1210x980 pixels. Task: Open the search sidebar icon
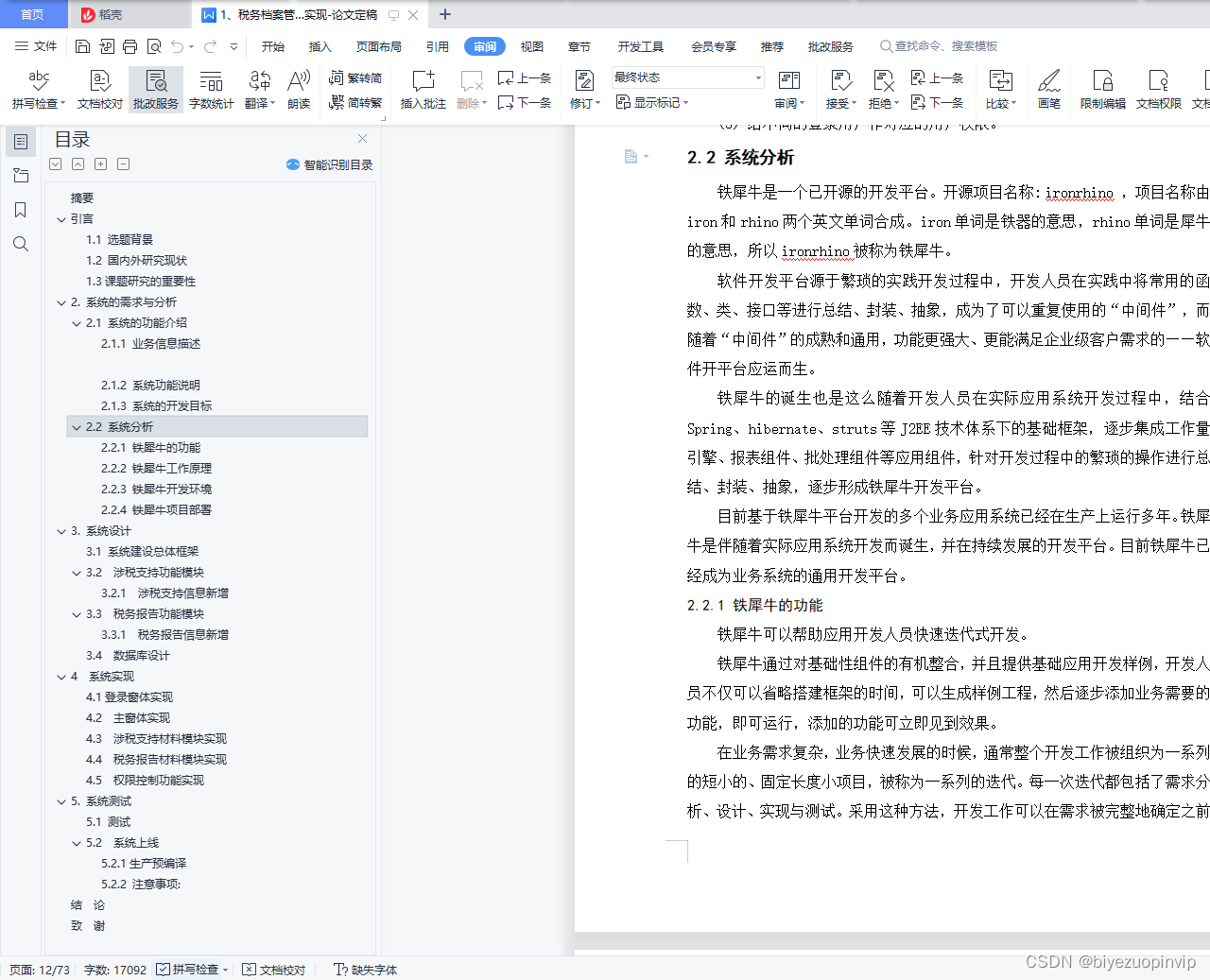[x=21, y=244]
